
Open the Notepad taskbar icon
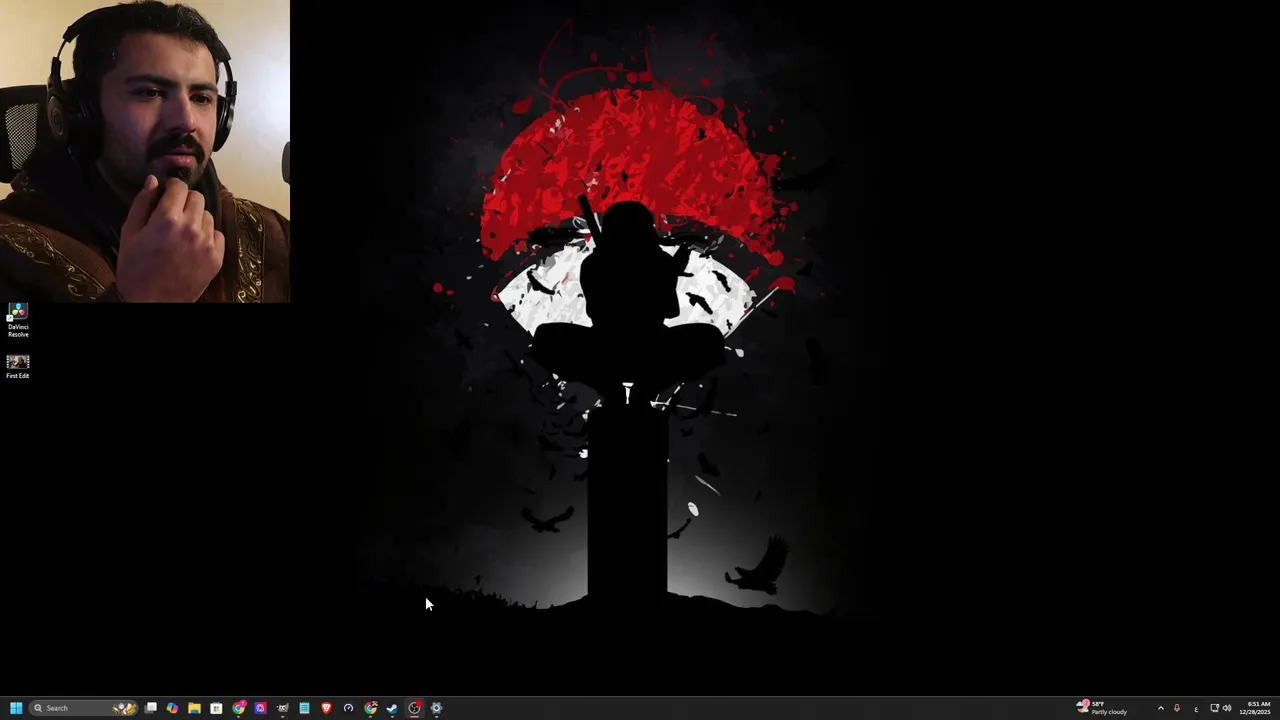coord(304,708)
